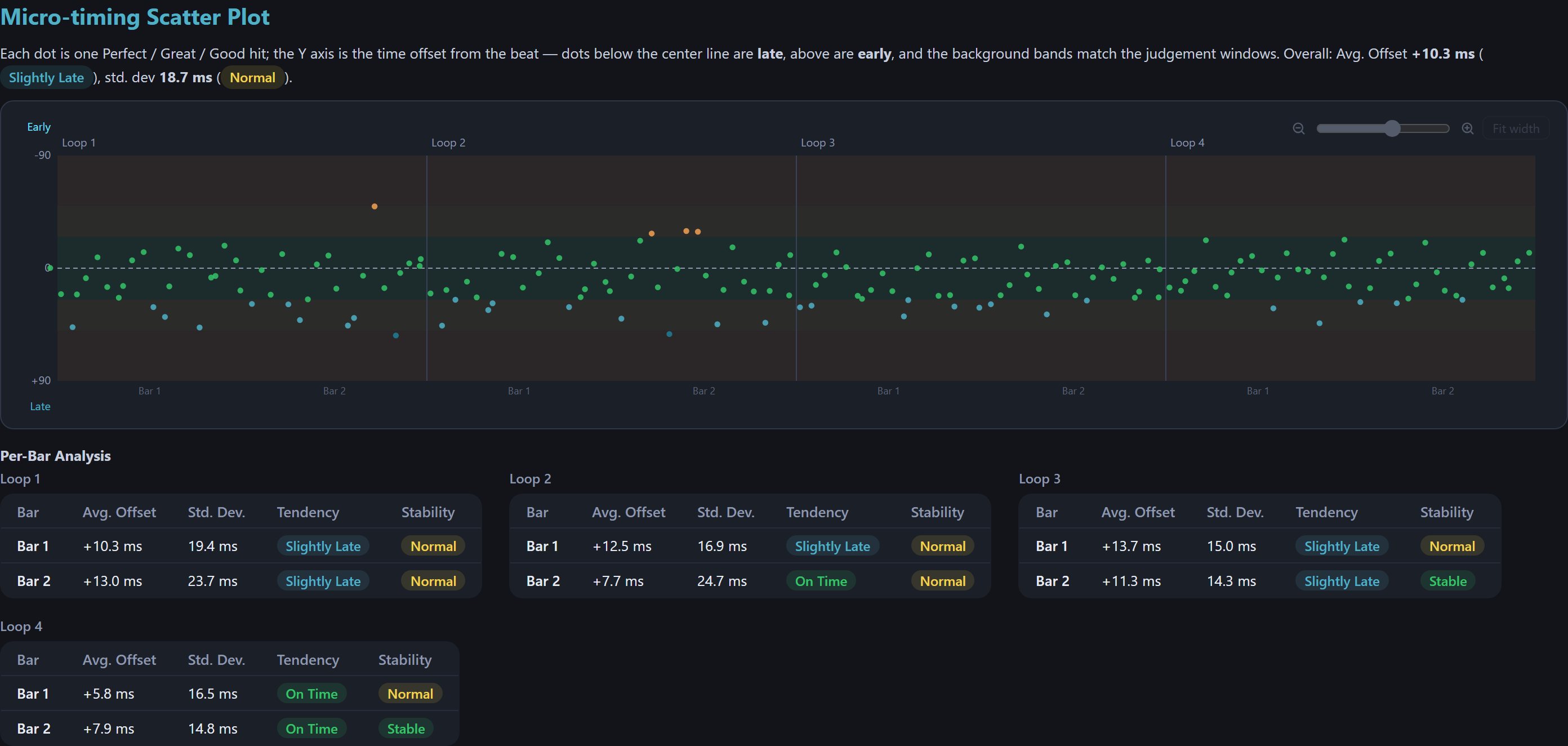The height and width of the screenshot is (746, 1568).
Task: Click the Tendency column header in Loop 1 table
Action: pos(308,512)
